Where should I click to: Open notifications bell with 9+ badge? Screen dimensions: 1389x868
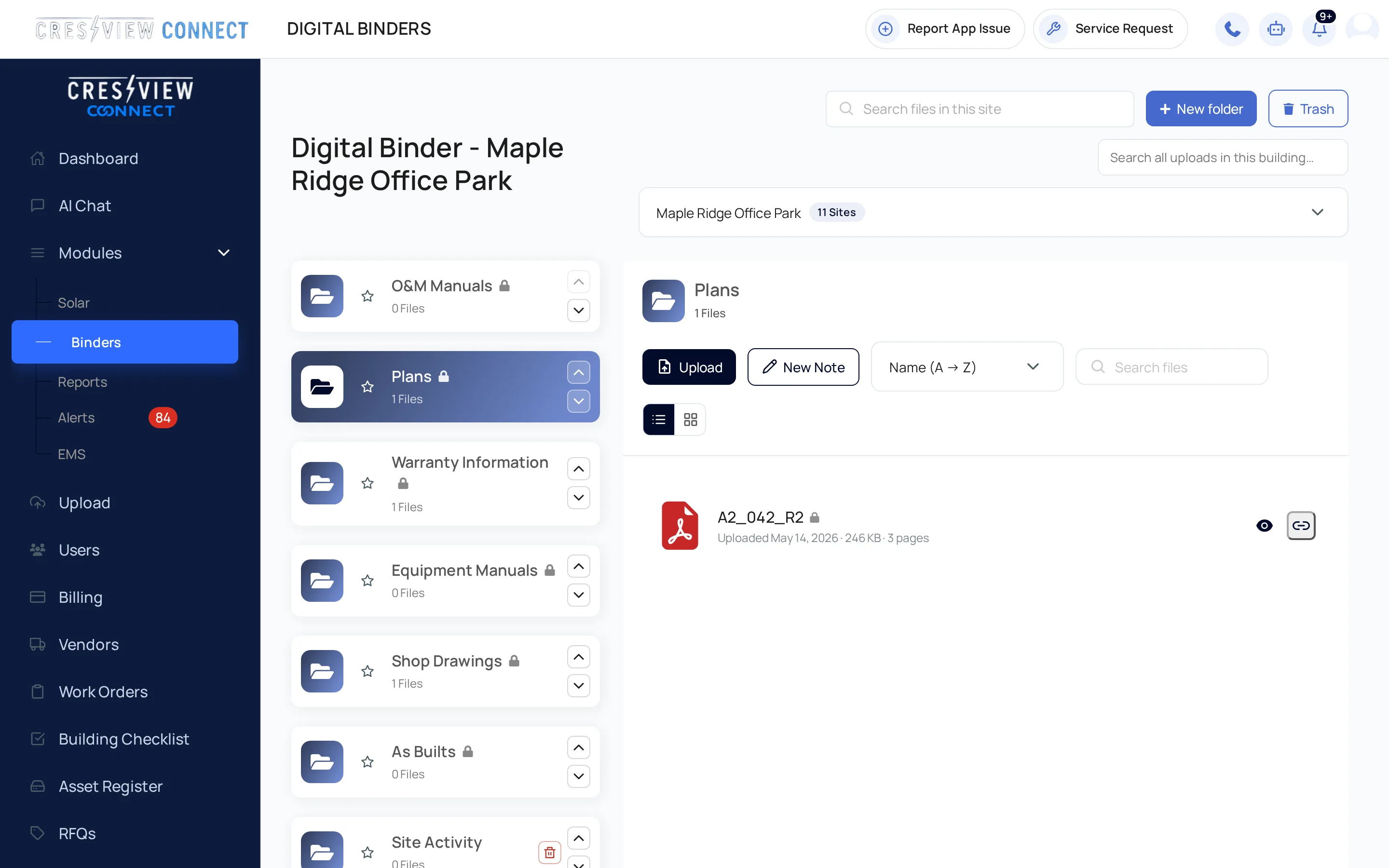pyautogui.click(x=1319, y=29)
